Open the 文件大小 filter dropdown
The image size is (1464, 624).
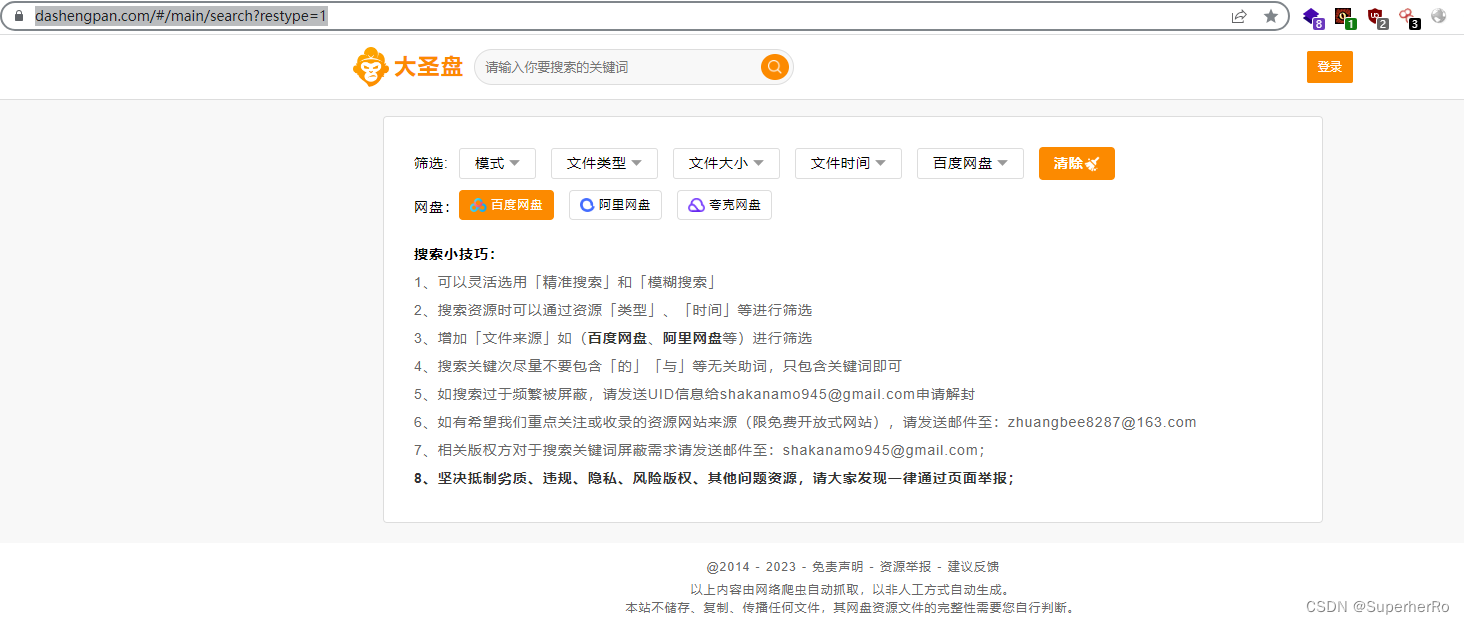pyautogui.click(x=726, y=163)
